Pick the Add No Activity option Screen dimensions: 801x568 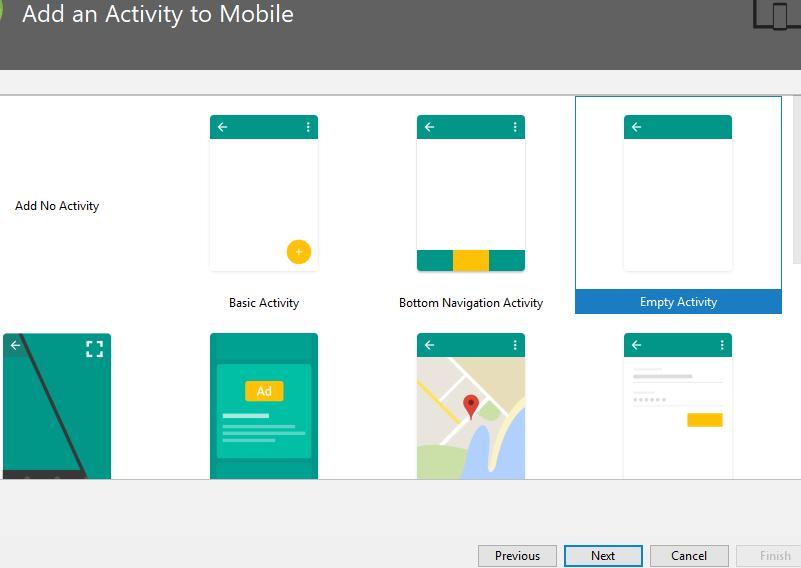(57, 206)
